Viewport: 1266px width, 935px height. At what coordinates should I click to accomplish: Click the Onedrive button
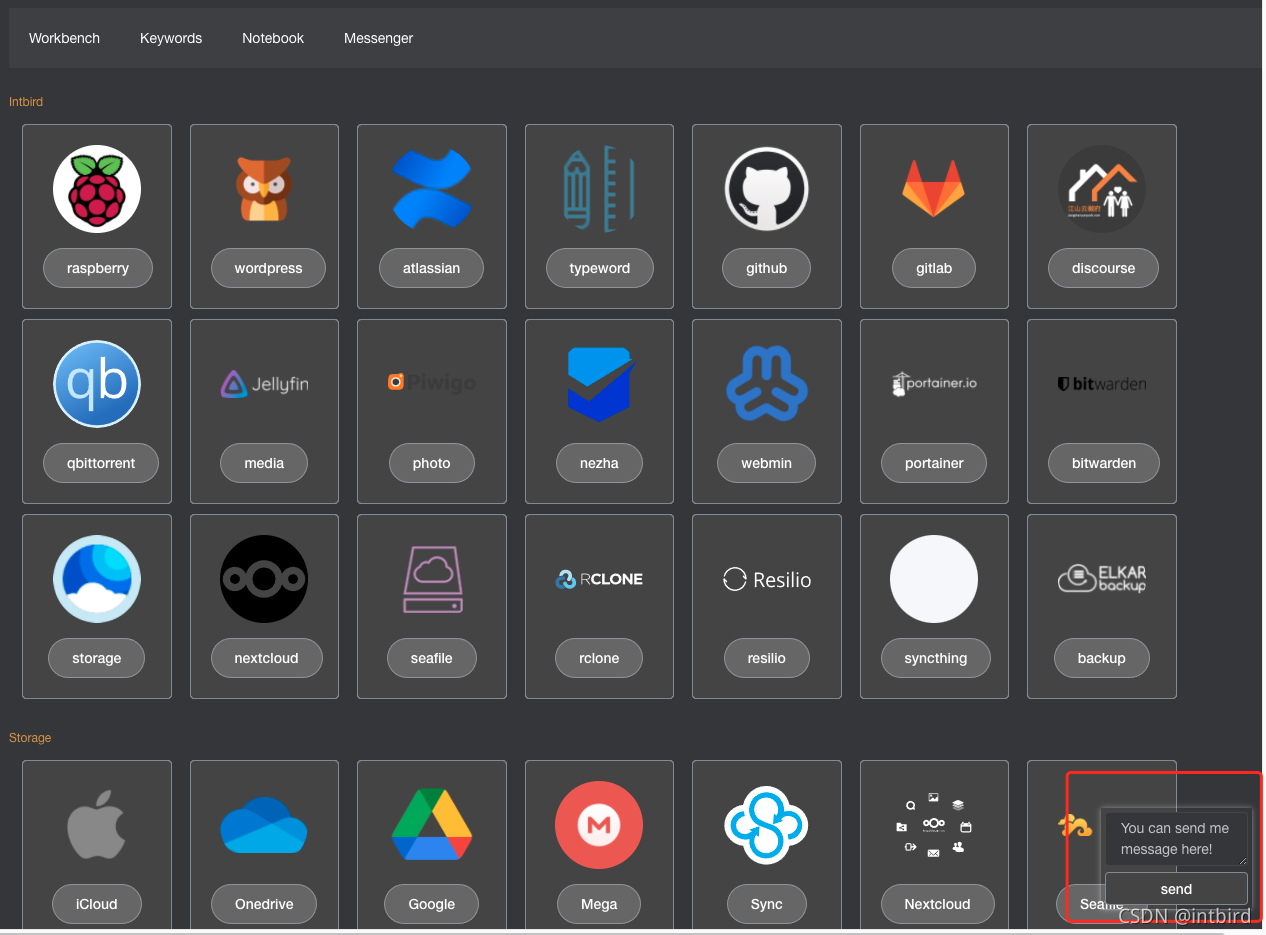click(x=264, y=904)
